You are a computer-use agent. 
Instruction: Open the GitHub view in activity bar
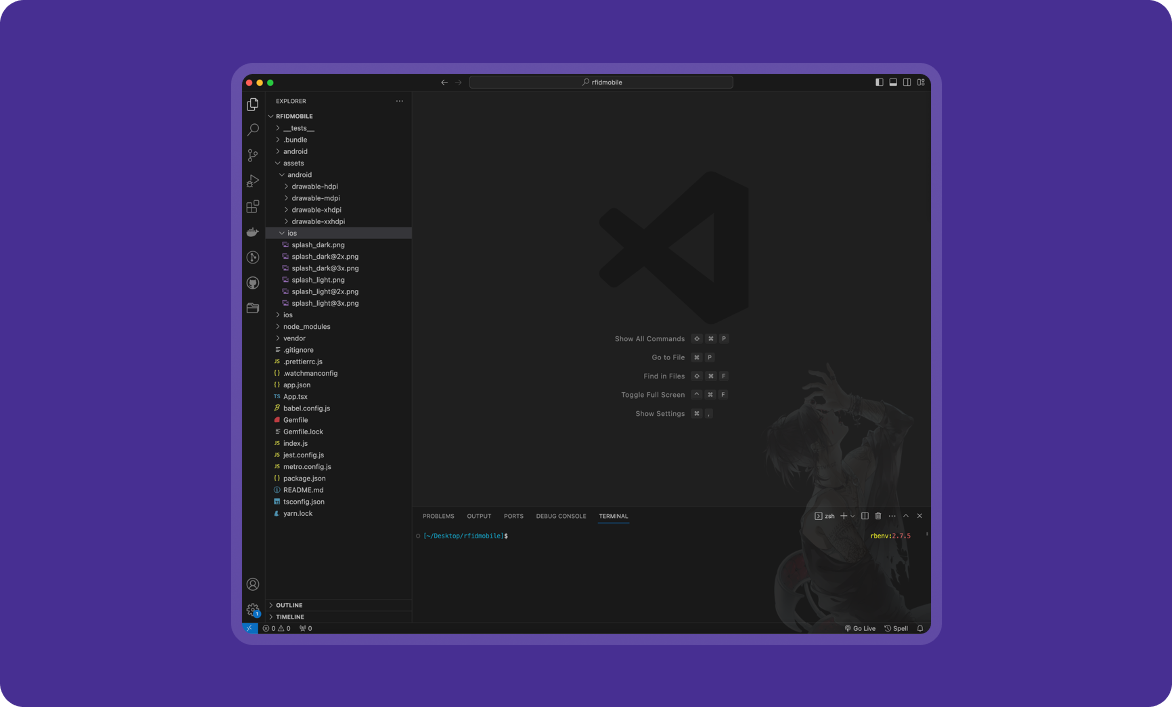253,283
